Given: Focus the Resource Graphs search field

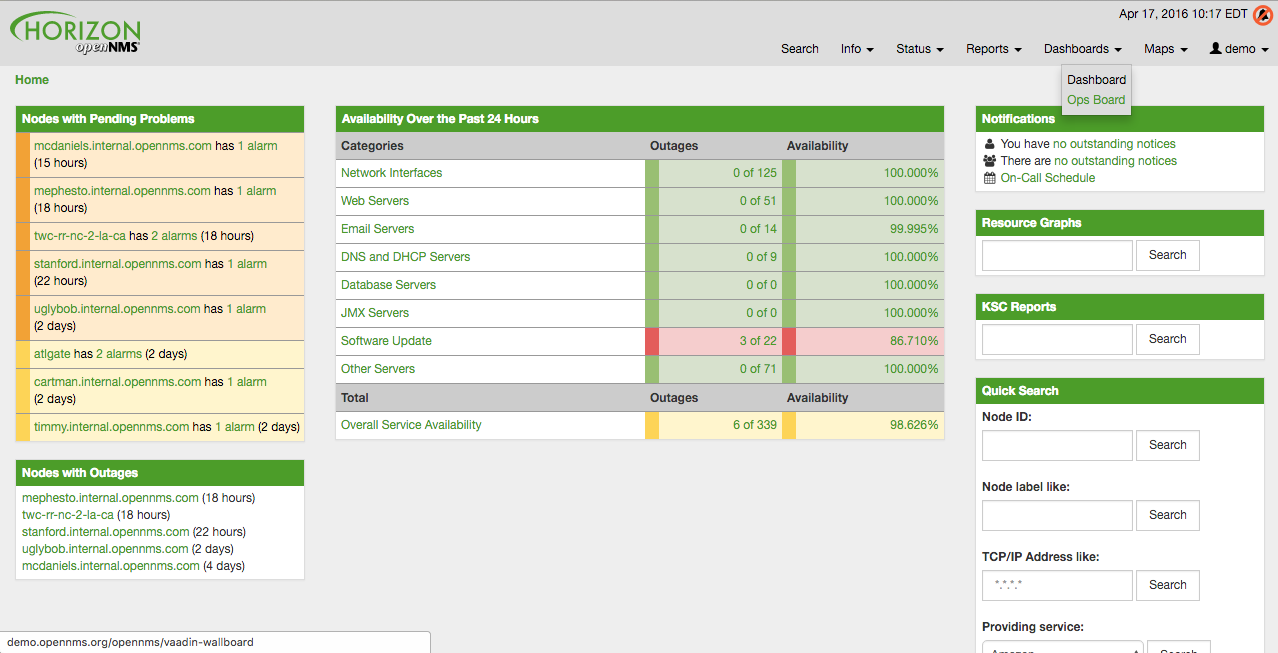Looking at the screenshot, I should (x=1057, y=255).
